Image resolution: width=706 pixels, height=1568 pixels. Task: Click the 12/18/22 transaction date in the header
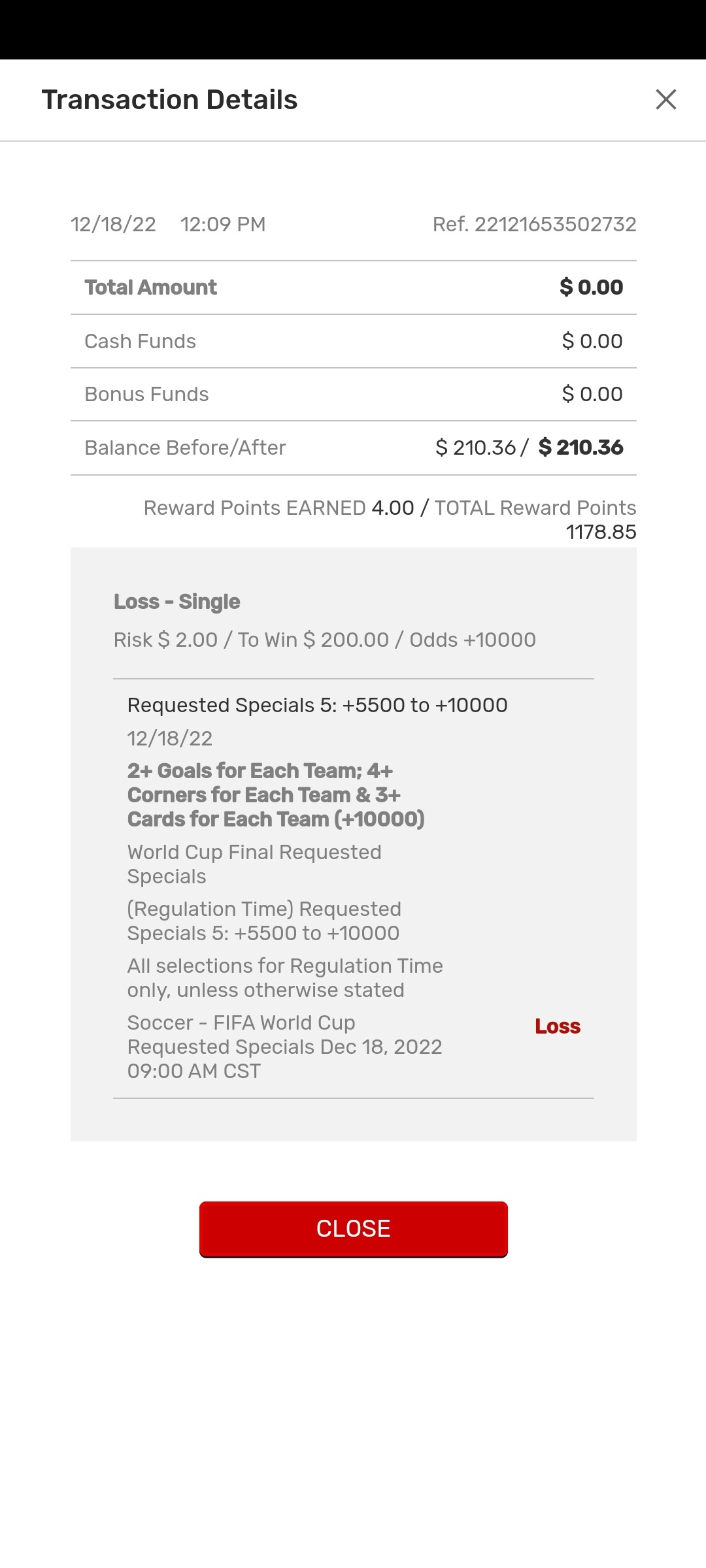(113, 224)
